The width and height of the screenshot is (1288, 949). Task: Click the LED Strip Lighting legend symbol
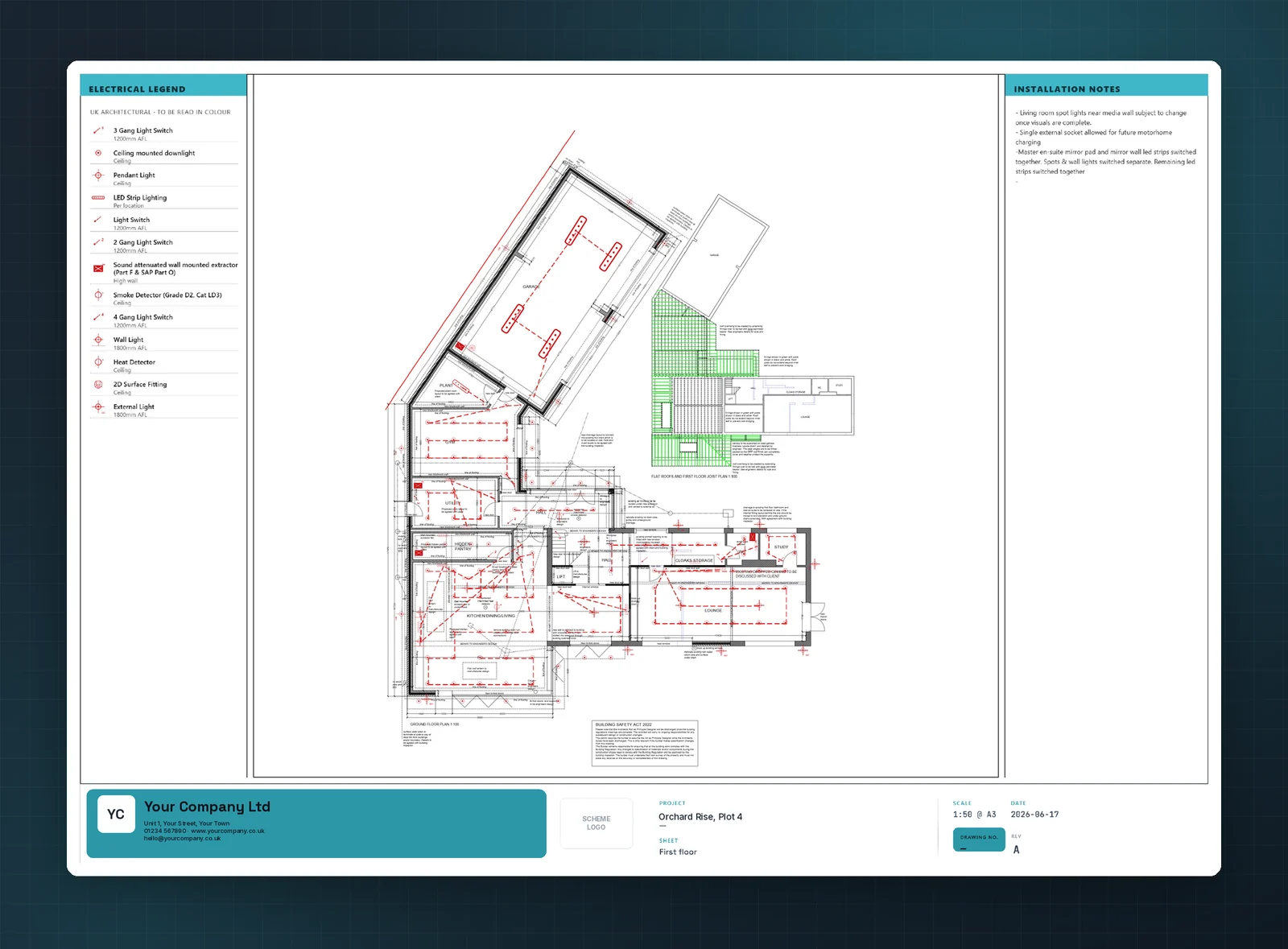click(98, 197)
